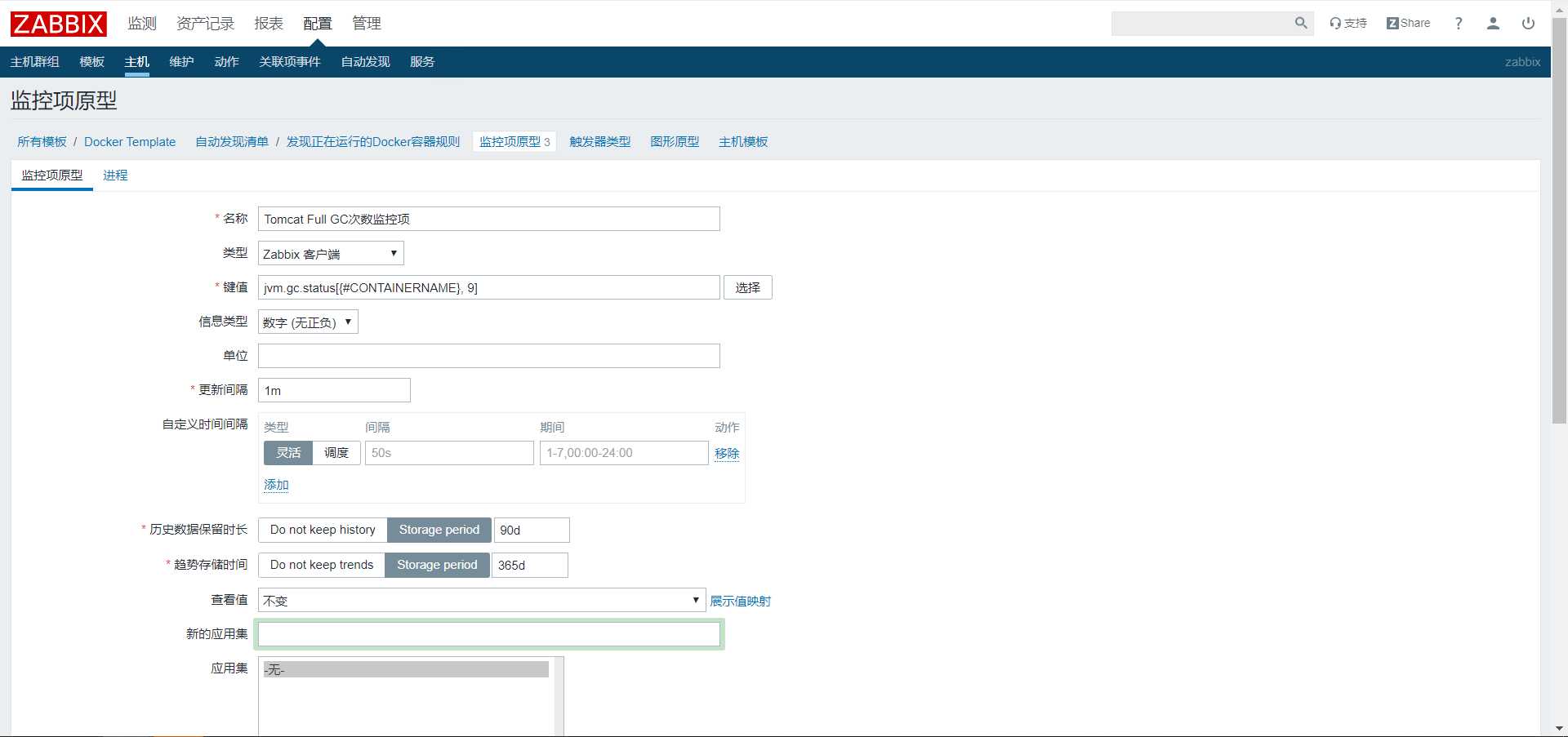Go to 主机群组 submenu

coord(35,62)
